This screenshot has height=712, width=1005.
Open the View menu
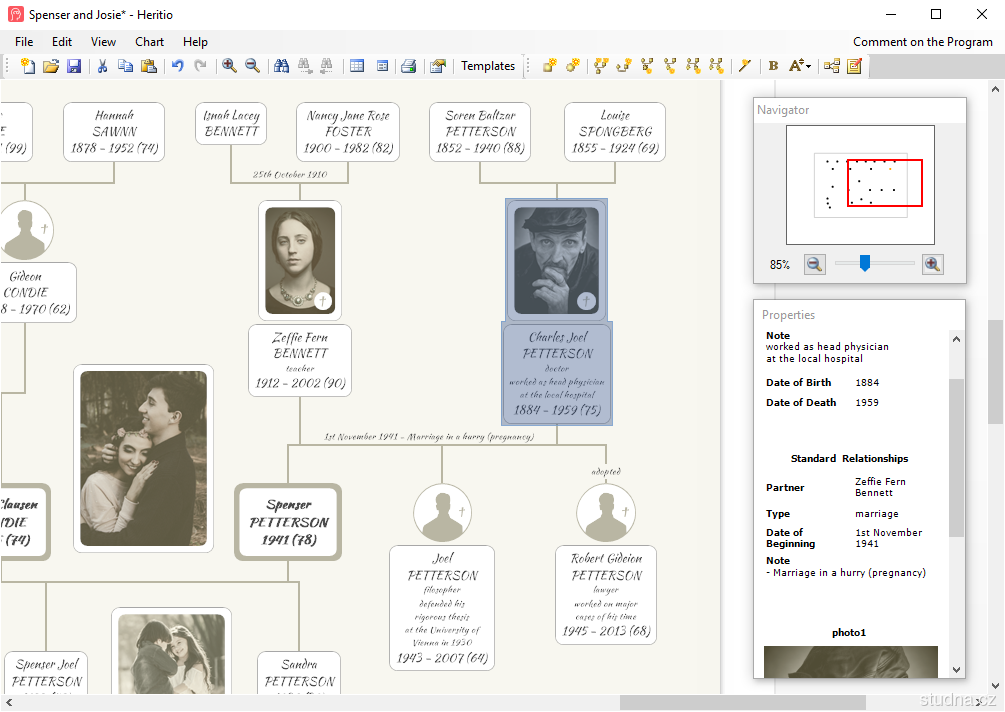pos(103,42)
